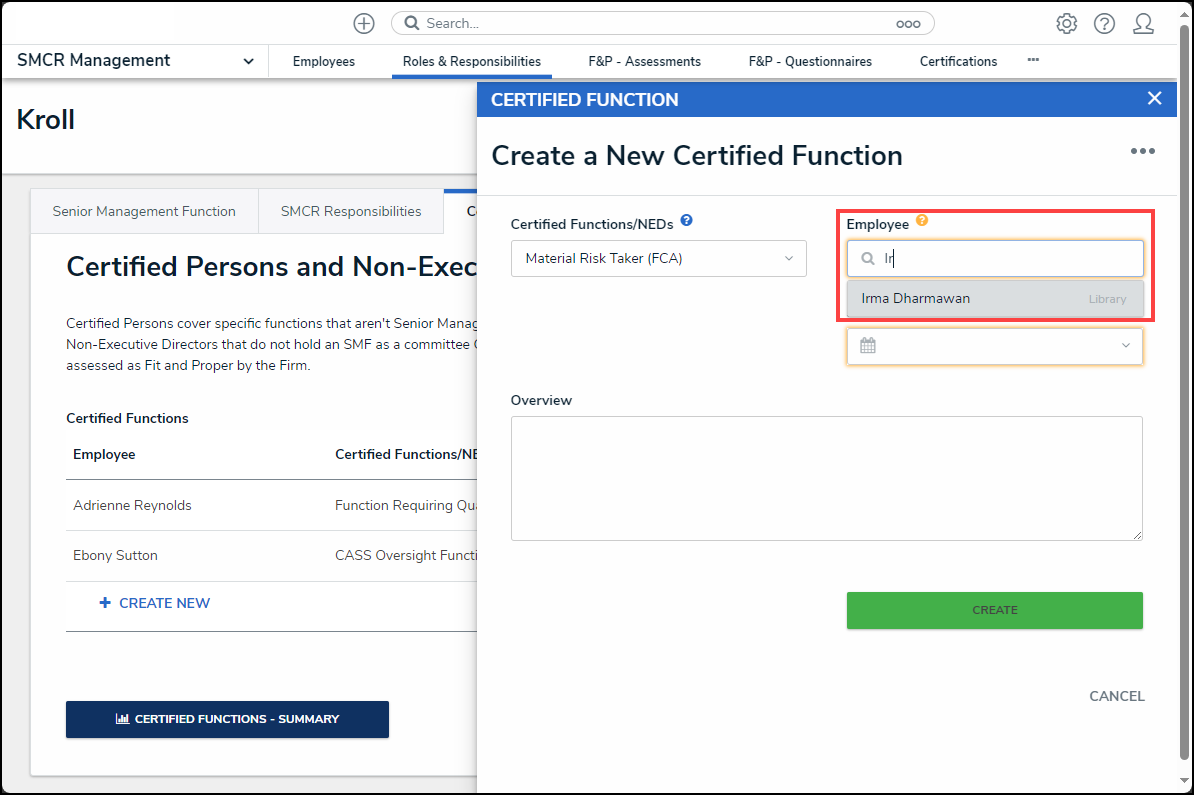
Task: Open the F&P - Assessments tab
Action: point(644,62)
